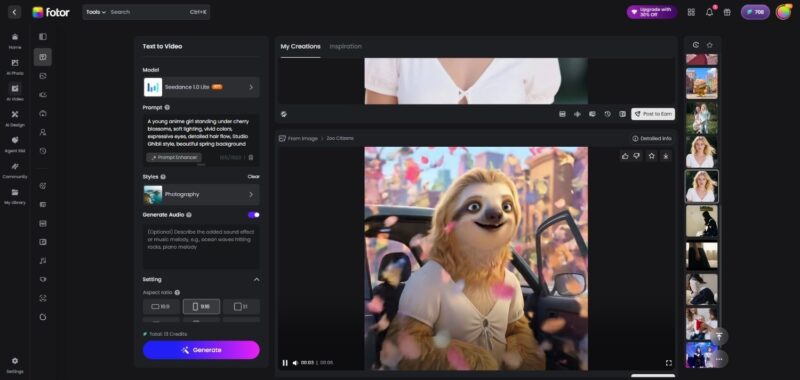Open the Seedance 1.0 Lite model selector

coord(201,87)
